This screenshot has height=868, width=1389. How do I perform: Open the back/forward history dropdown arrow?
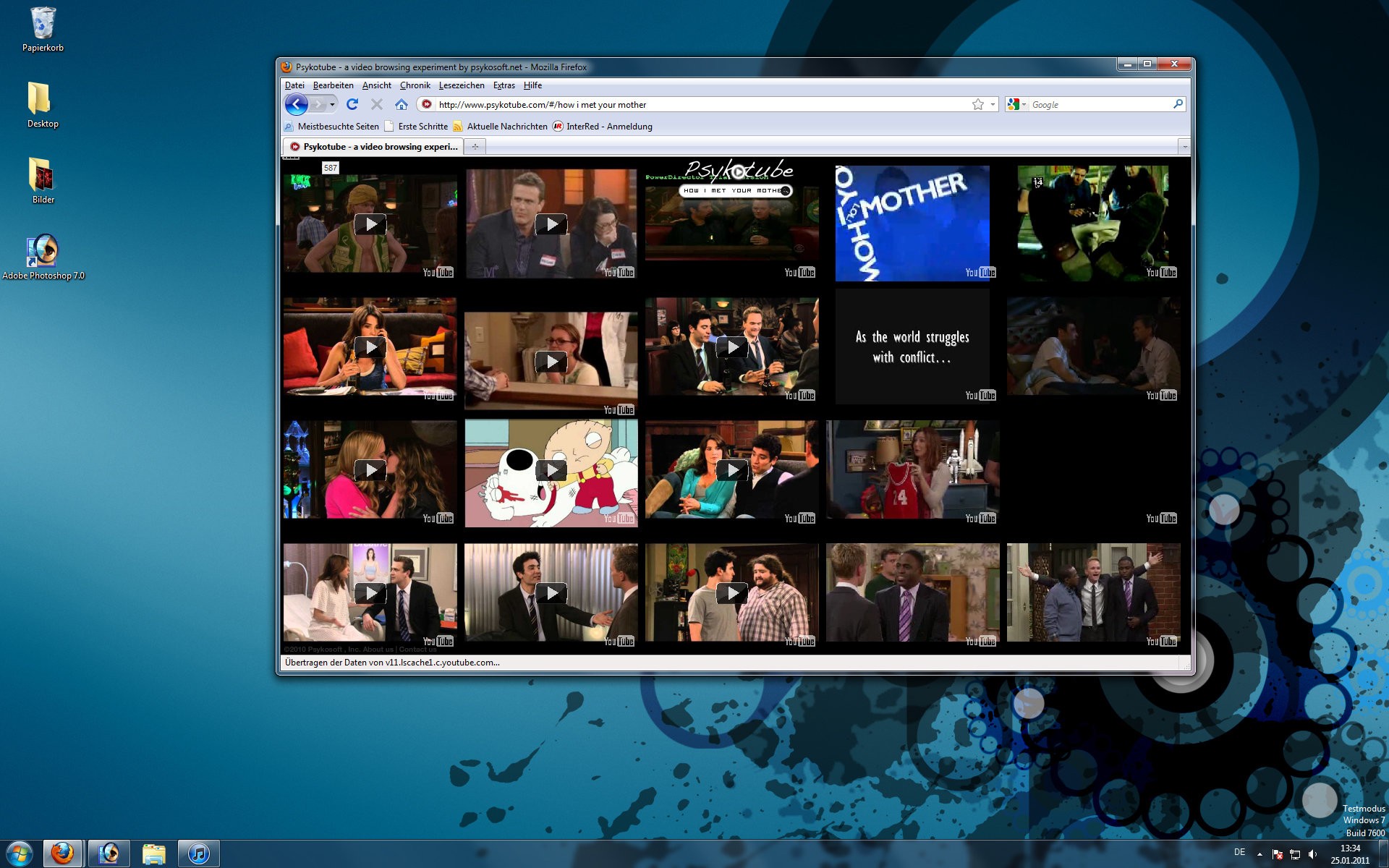(332, 104)
